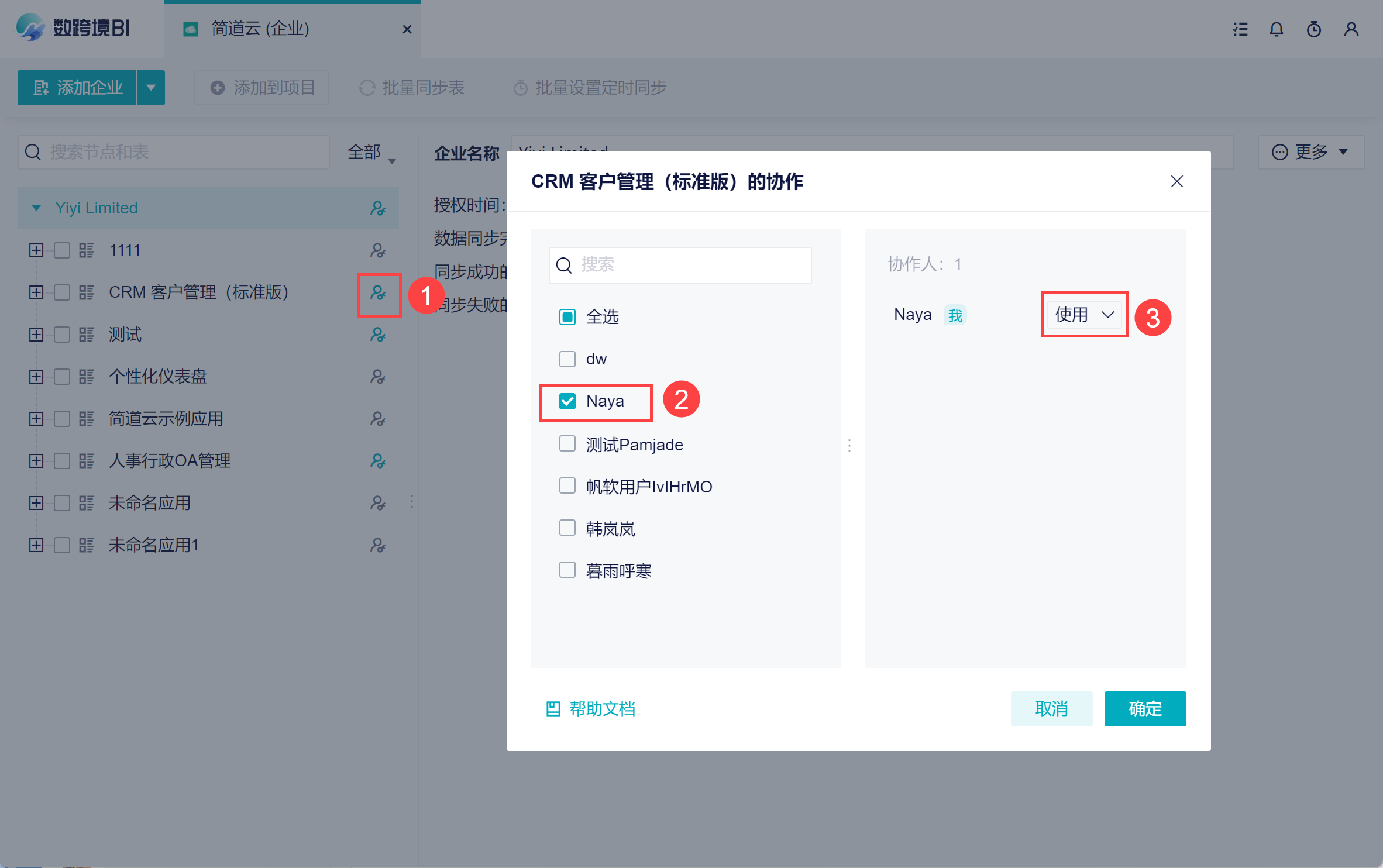Open the task list icon in header
Viewport: 1383px width, 868px height.
click(1240, 29)
